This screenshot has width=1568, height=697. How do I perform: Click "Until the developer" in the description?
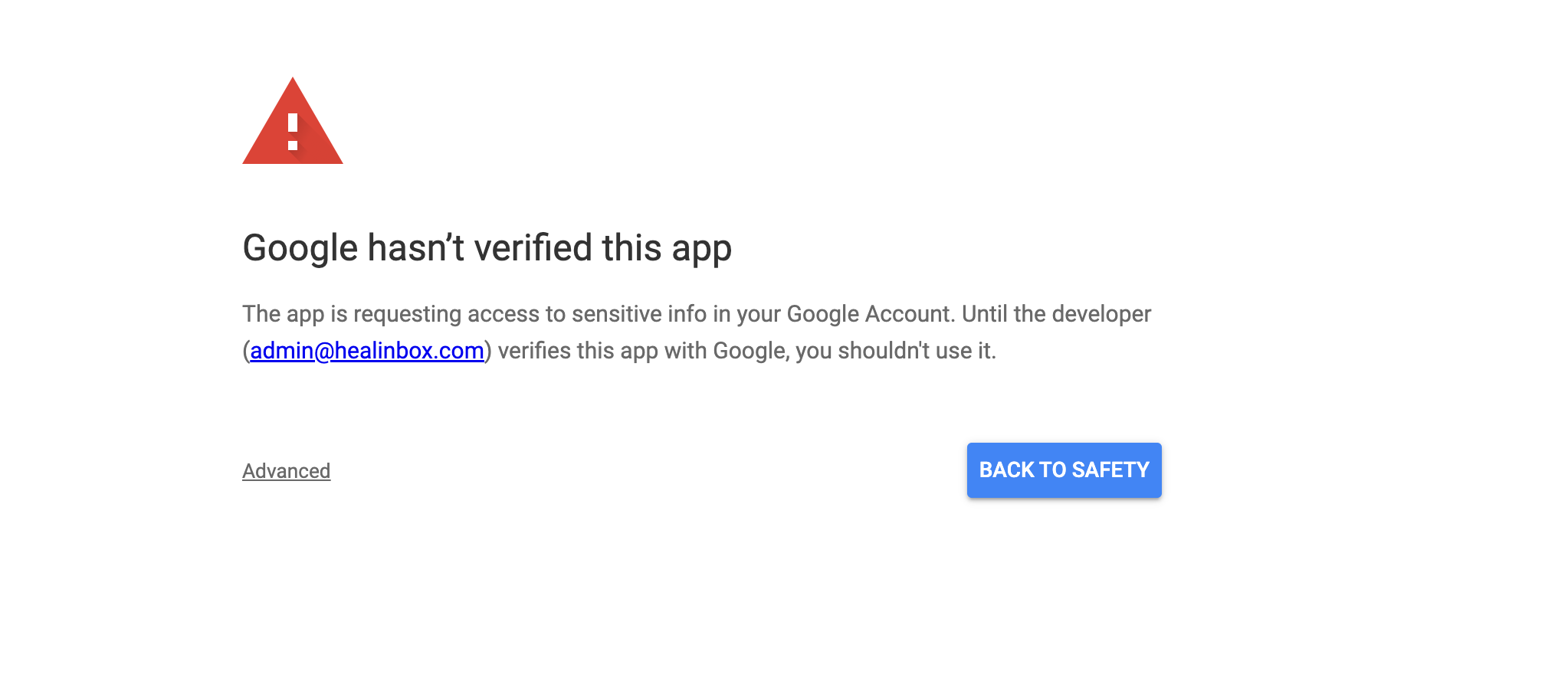(x=1056, y=314)
